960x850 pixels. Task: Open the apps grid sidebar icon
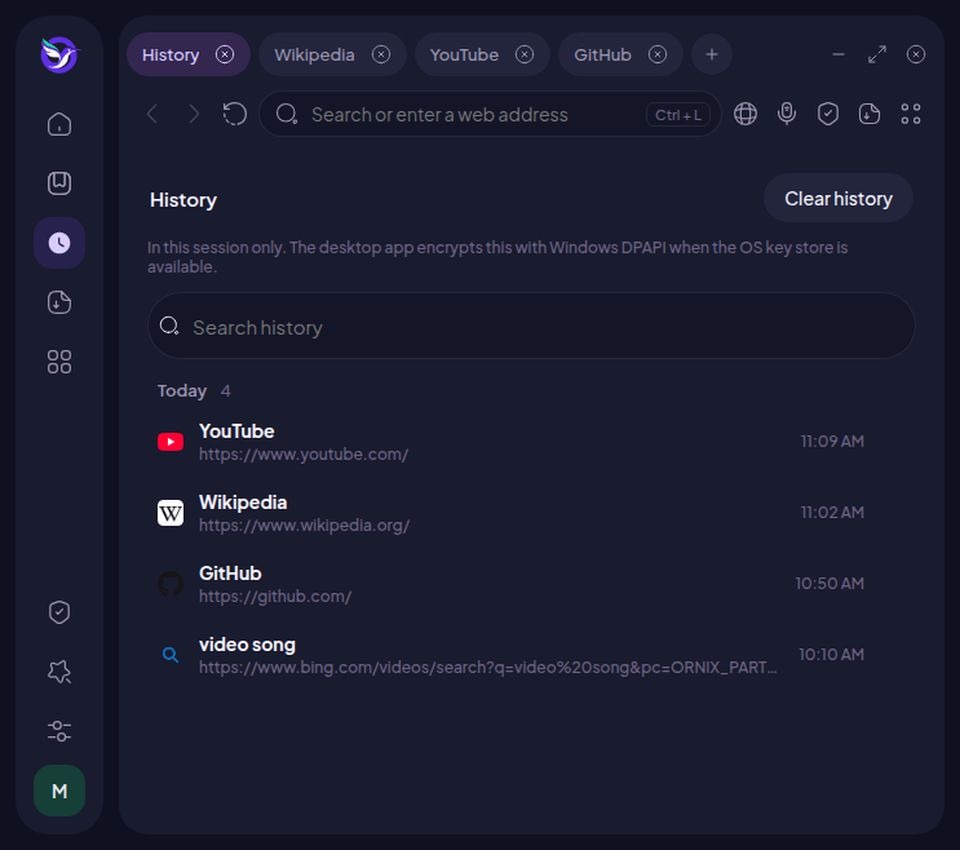pos(59,362)
